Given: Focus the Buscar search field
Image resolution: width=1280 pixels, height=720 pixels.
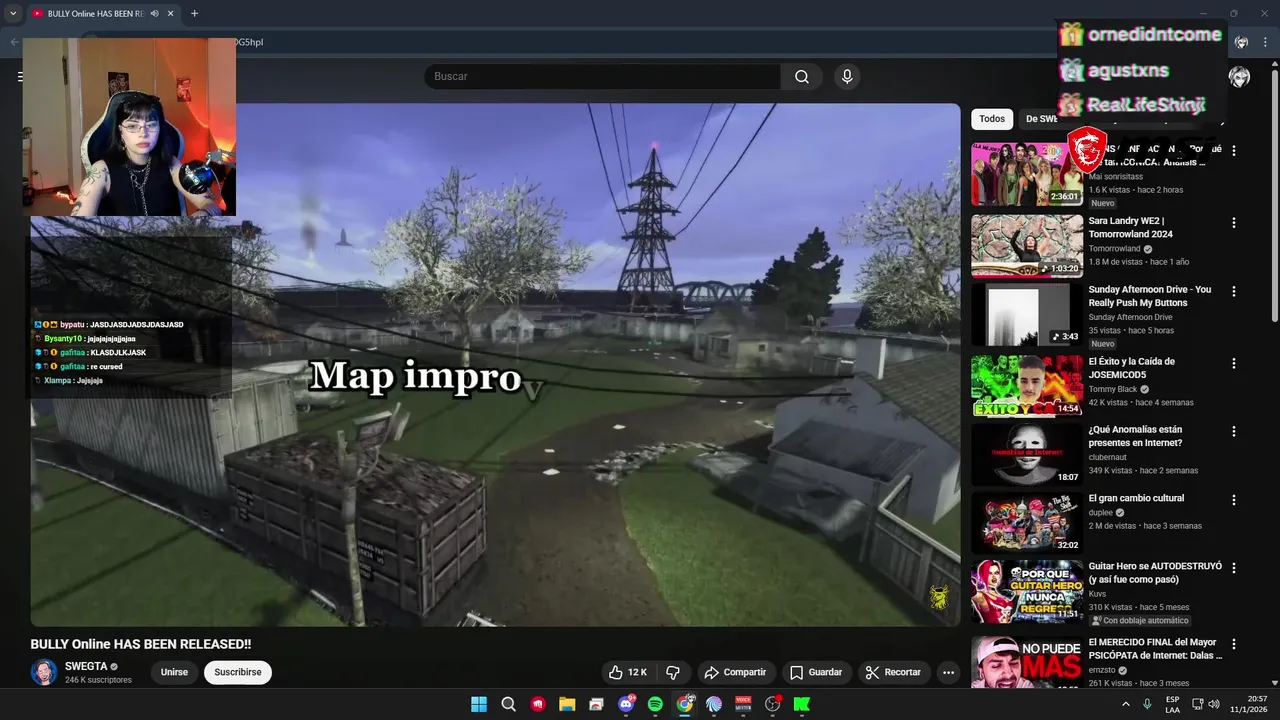Looking at the screenshot, I should (602, 77).
